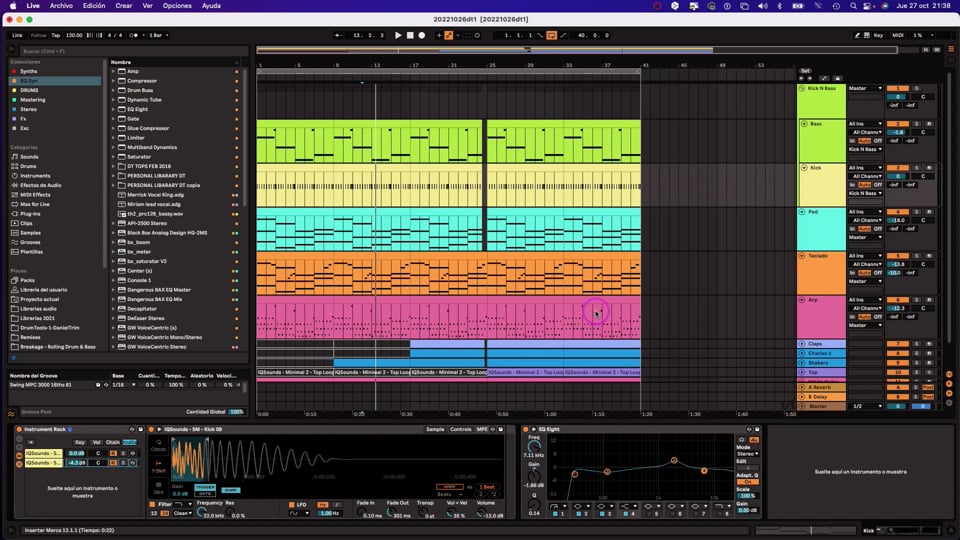Adjust the sampler Volume knob
960x540 pixels.
pos(481,512)
